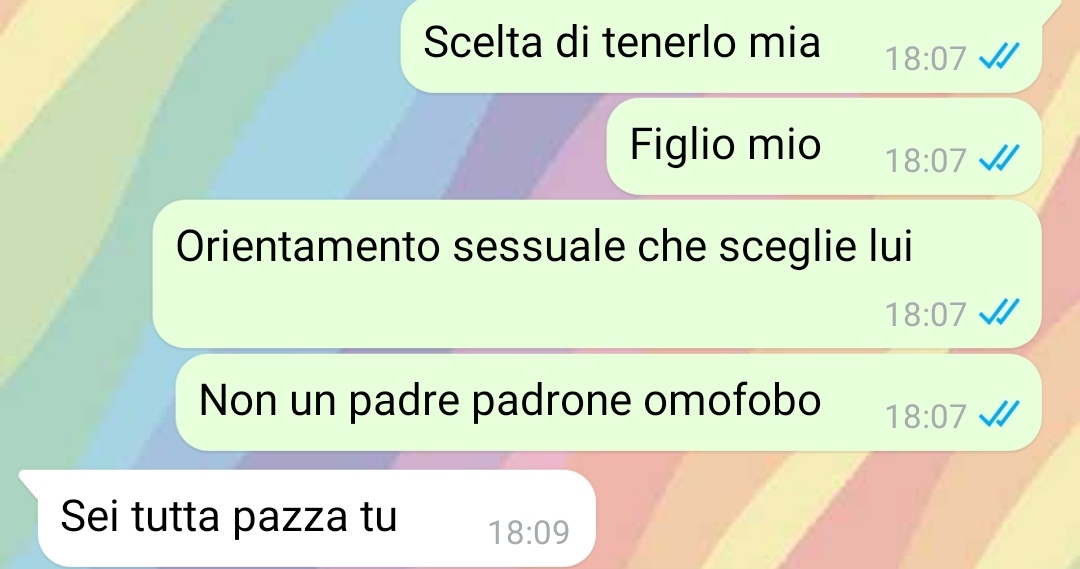This screenshot has height=569, width=1080.
Task: Click the 18:07 timestamp on "Scelta di tenerlo mia"
Action: [926, 59]
